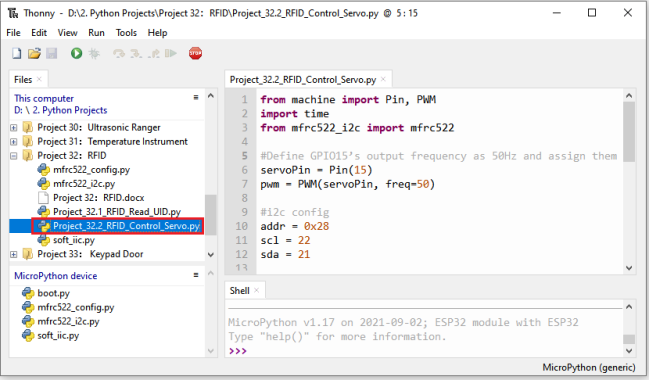The image size is (650, 381).
Task: Open the Run menu
Action: tap(96, 33)
